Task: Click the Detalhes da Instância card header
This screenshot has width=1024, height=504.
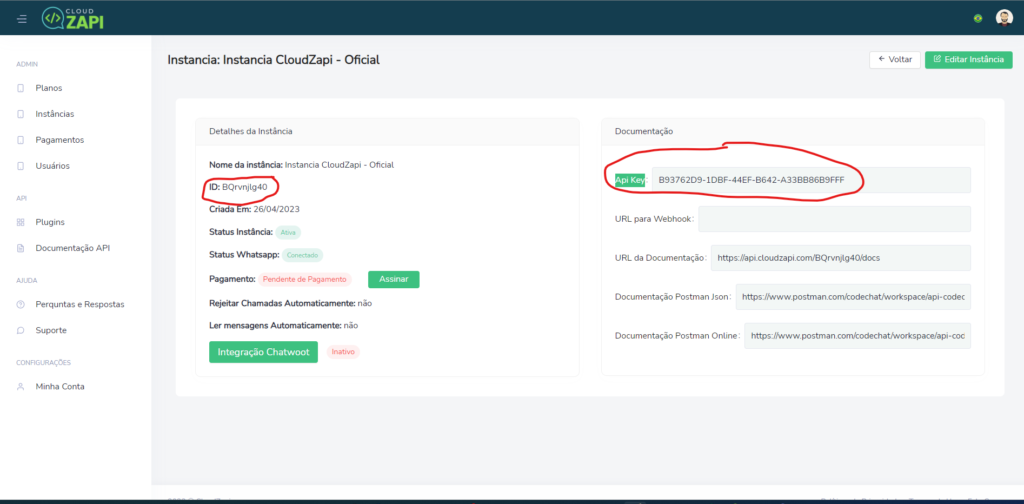Action: point(387,131)
